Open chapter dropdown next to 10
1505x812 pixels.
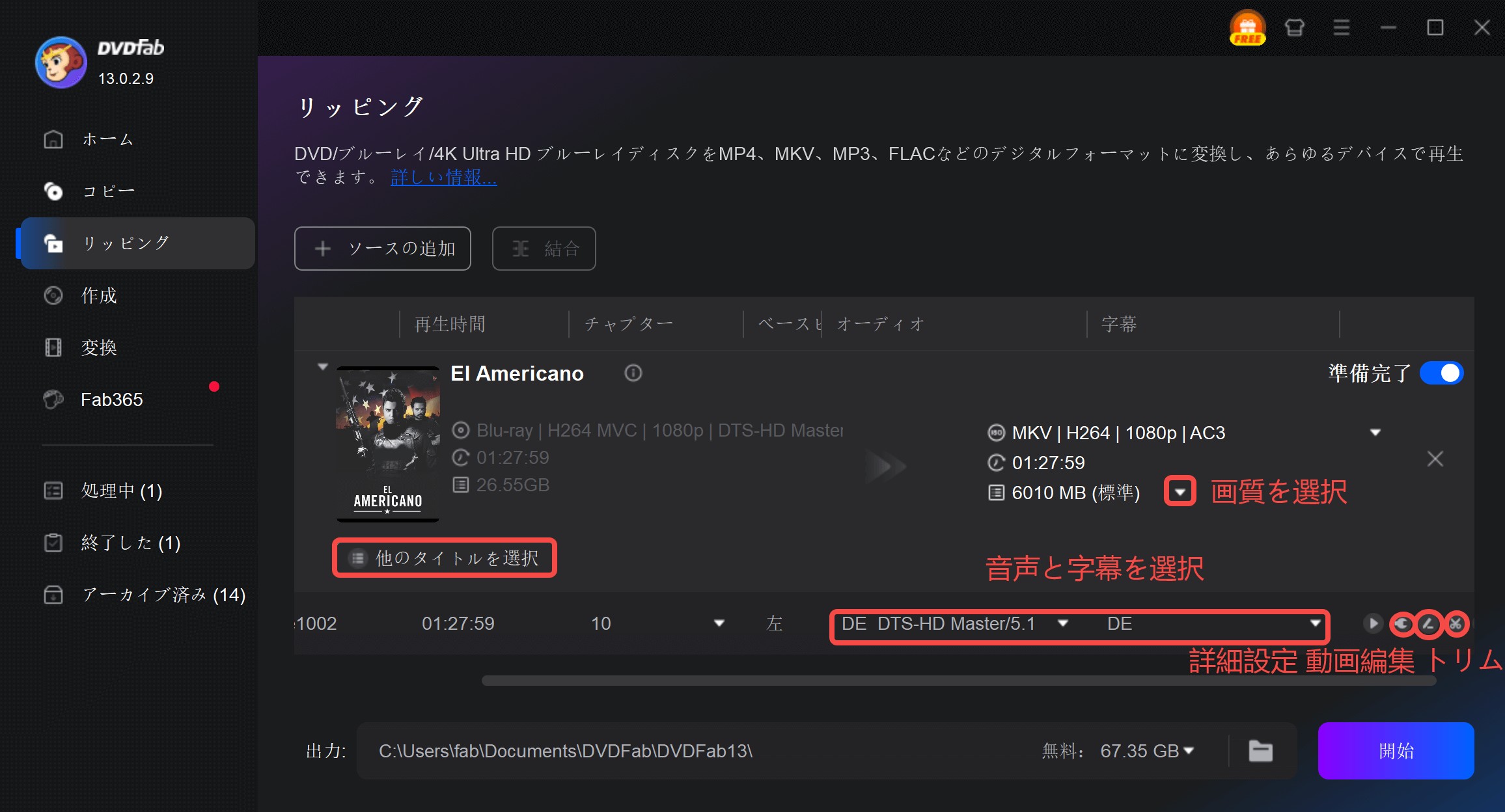(x=719, y=623)
